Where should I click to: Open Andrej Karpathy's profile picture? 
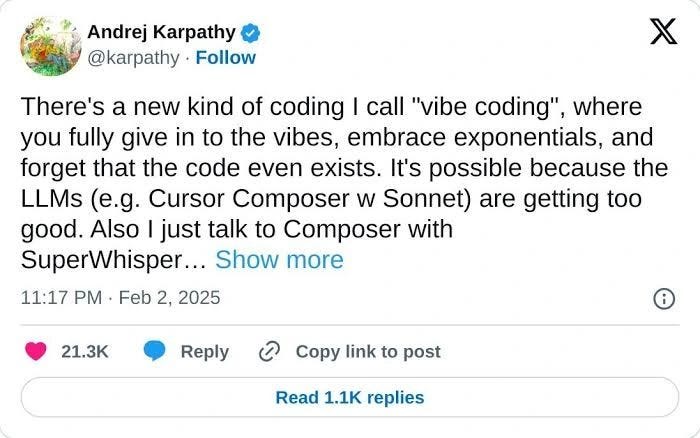tap(51, 46)
